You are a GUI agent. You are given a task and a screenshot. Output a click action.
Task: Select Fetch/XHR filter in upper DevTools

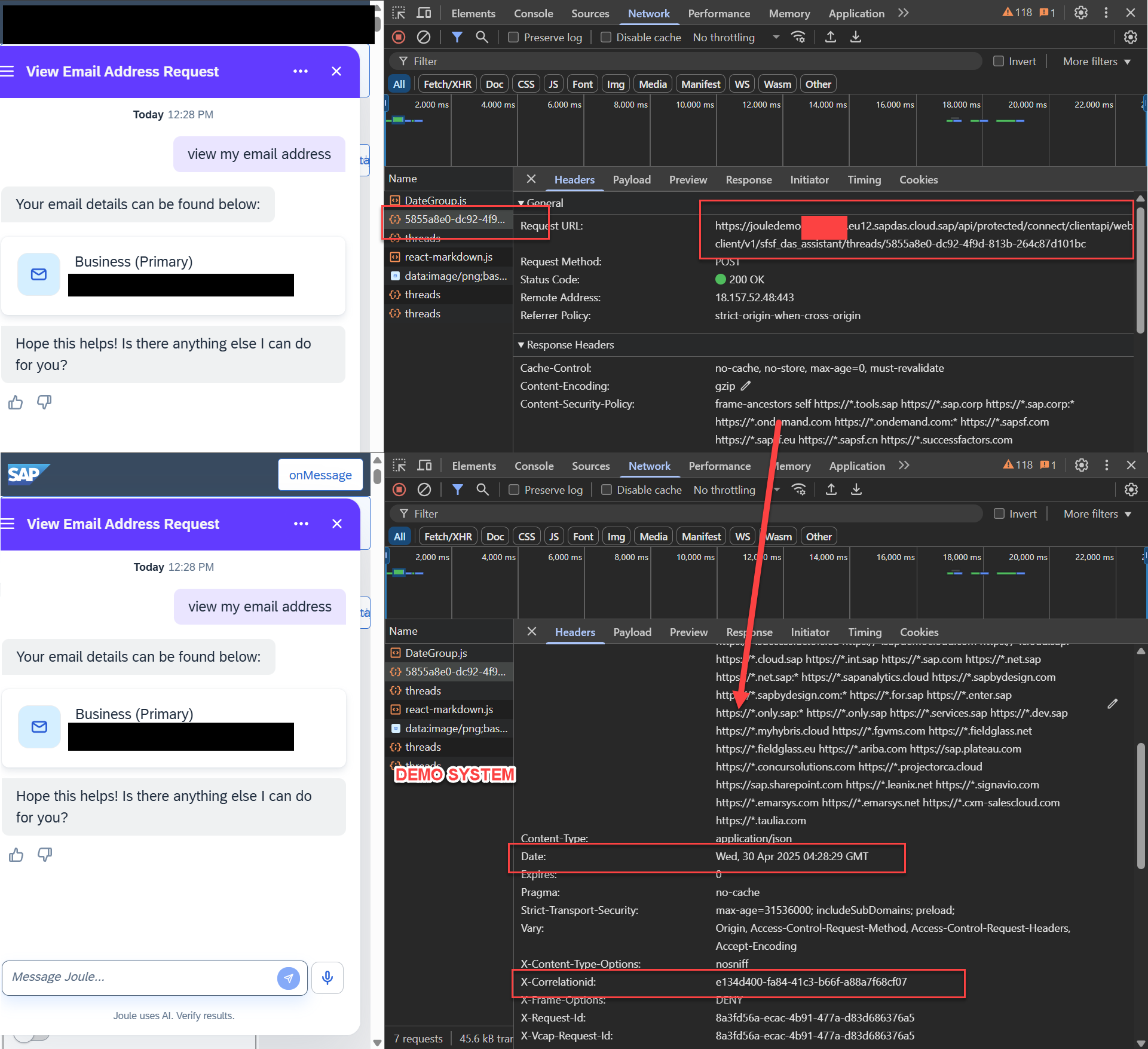tap(448, 84)
